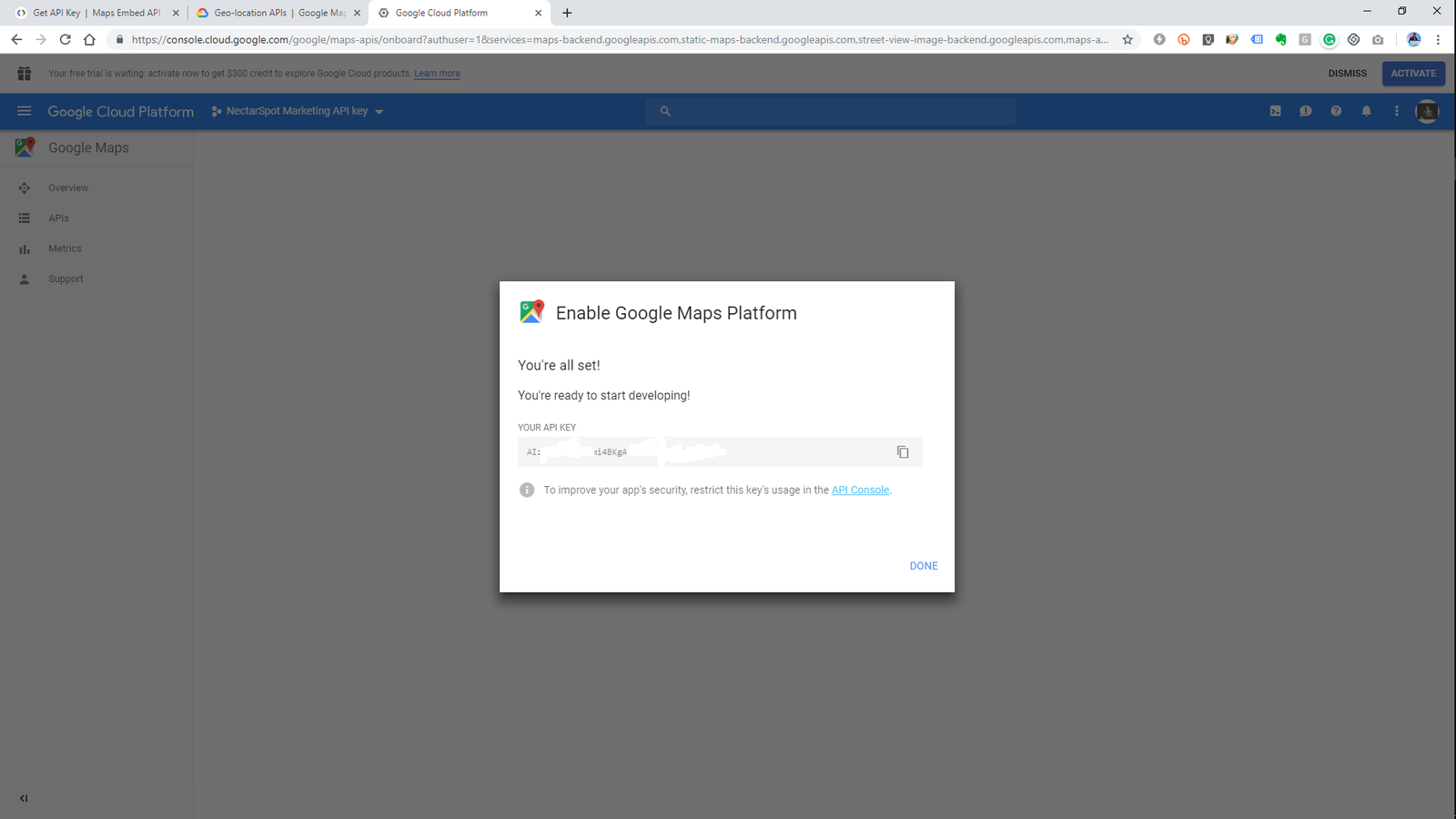Follow the API Console link
The height and width of the screenshot is (819, 1456).
[x=860, y=490]
